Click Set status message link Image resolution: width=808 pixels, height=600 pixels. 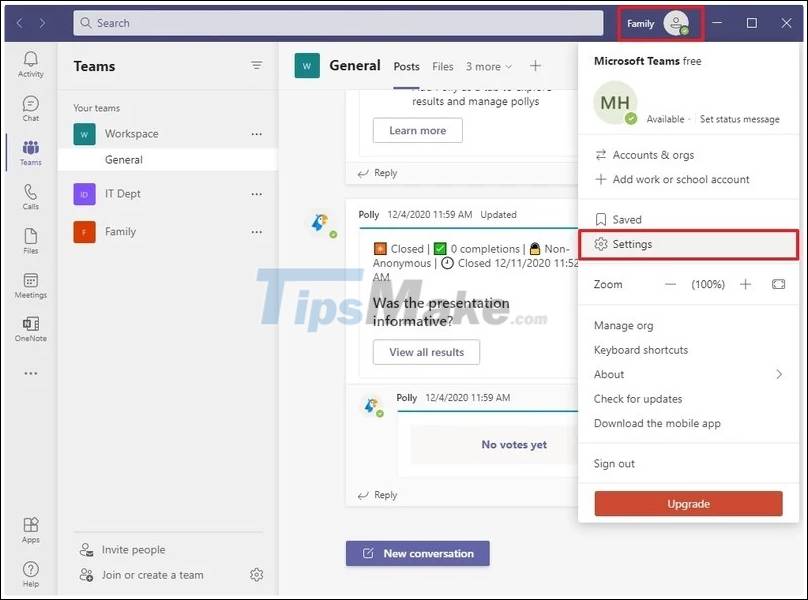tap(739, 119)
